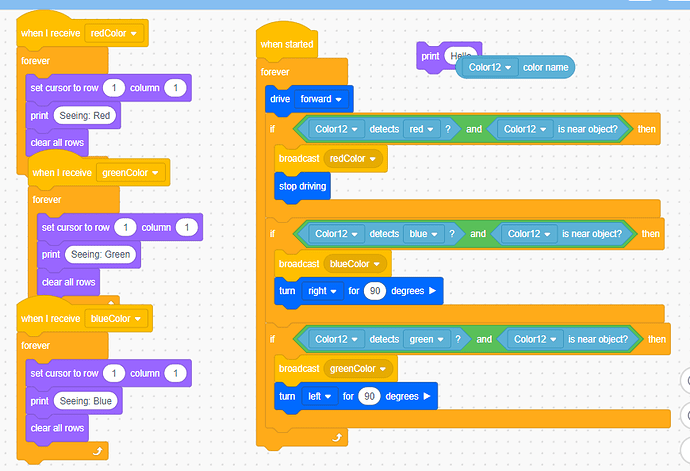Open the blueColor dropdown in when I receive hat
Screen dimensions: 690x471
pyautogui.click(x=116, y=319)
